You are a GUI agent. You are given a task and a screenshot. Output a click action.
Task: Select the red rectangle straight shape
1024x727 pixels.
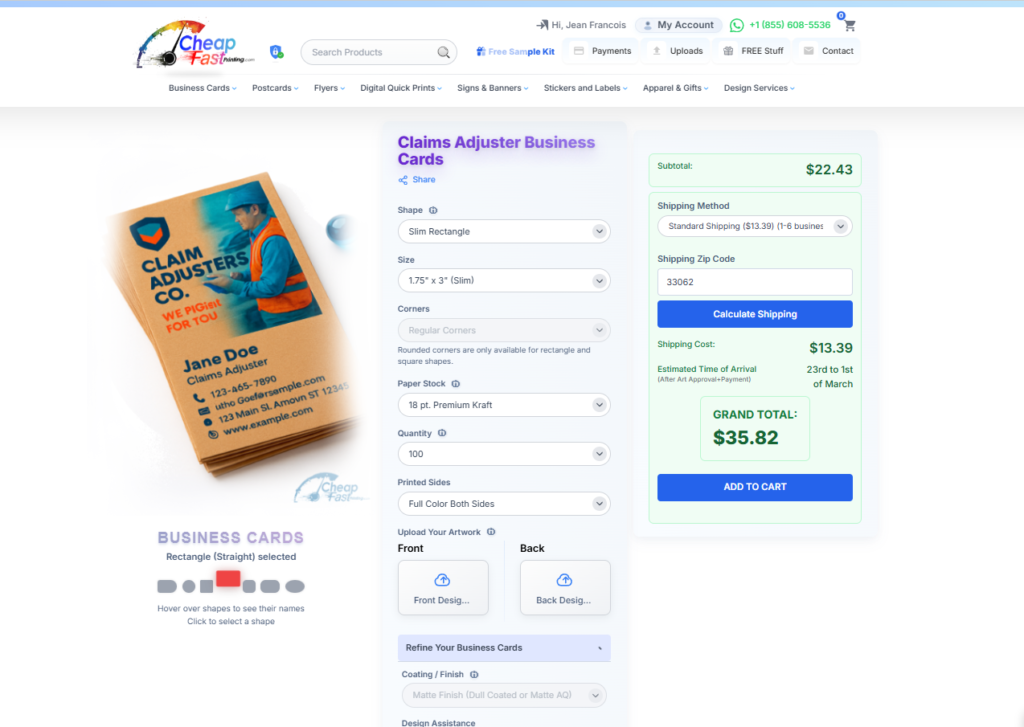coord(228,578)
